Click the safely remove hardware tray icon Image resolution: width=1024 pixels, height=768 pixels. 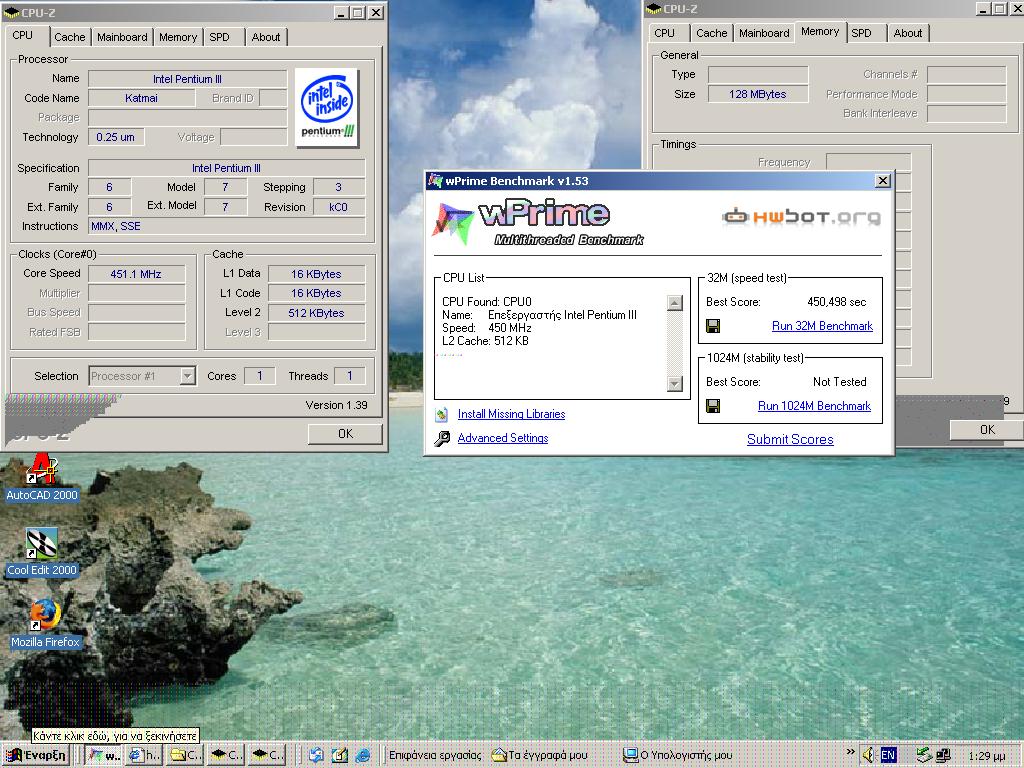pos(923,755)
